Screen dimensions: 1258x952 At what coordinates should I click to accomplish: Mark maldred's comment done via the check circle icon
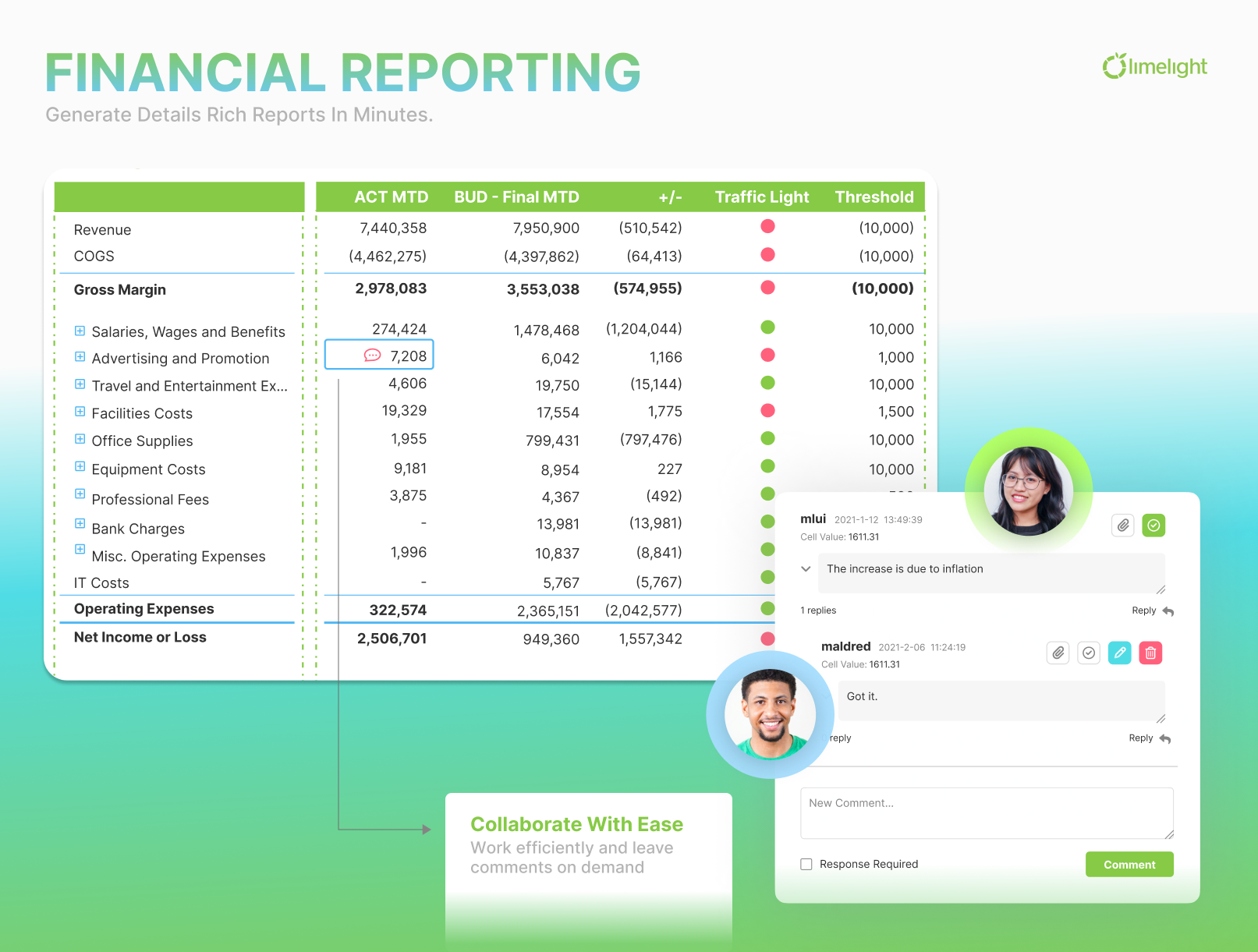1089,653
